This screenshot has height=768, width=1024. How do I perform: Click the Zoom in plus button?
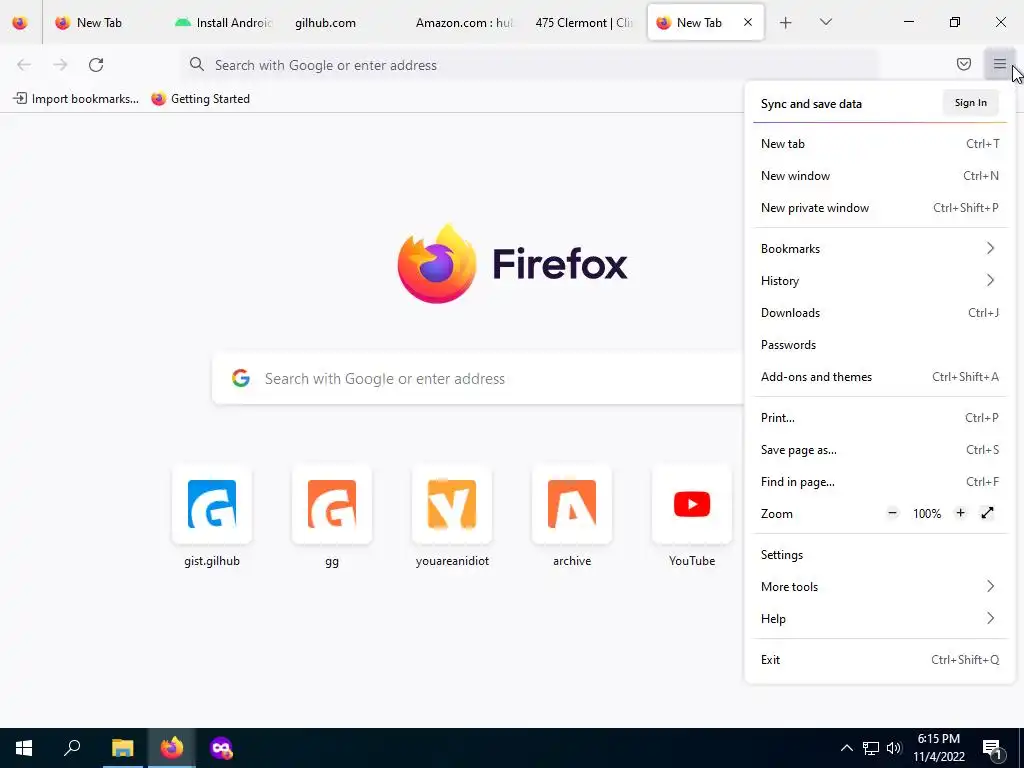coord(960,513)
